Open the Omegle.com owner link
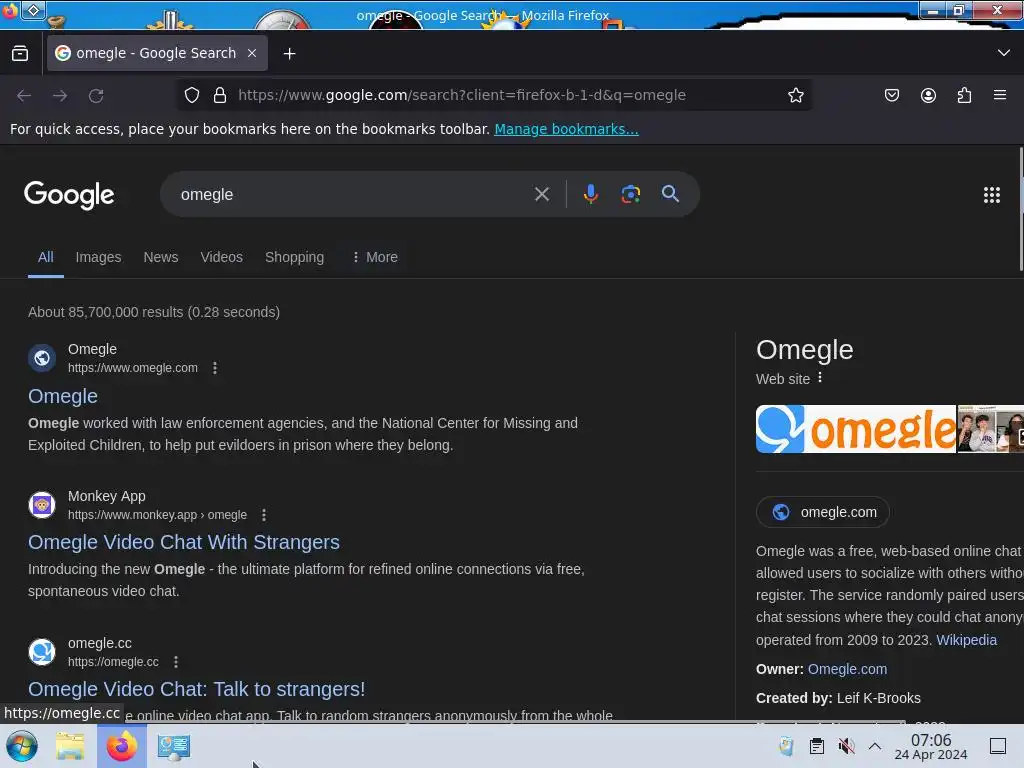 point(847,669)
